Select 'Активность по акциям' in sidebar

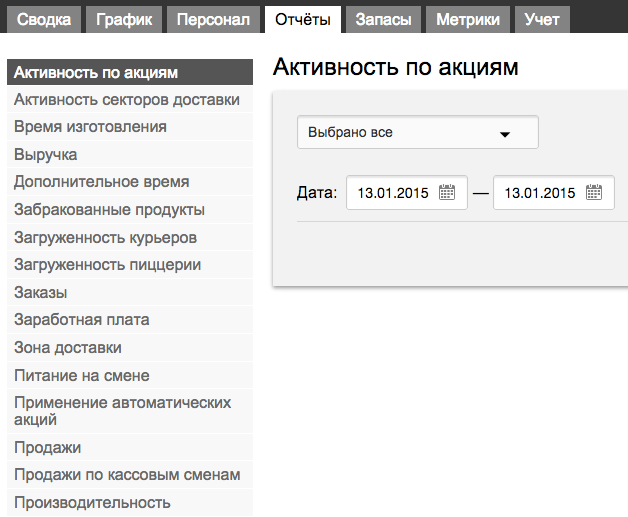click(x=130, y=72)
